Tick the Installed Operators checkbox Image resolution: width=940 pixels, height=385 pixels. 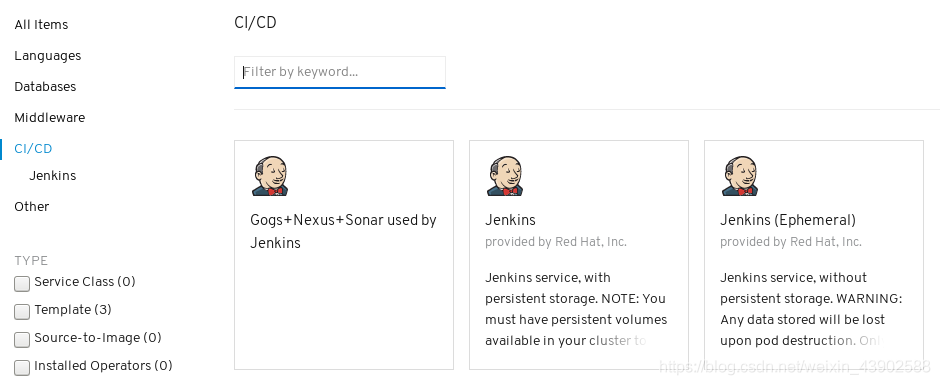pos(22,367)
